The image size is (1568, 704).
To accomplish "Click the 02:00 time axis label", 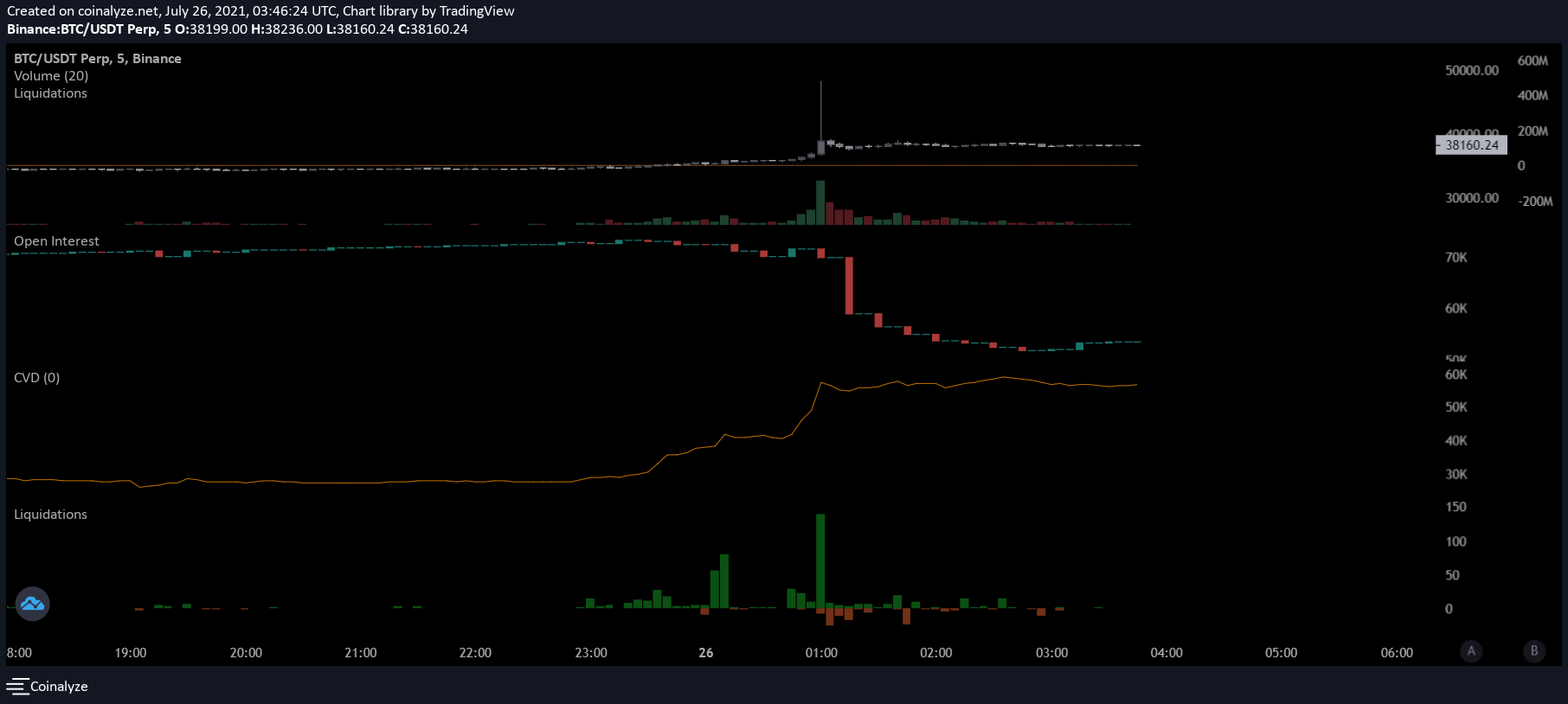I will [936, 653].
